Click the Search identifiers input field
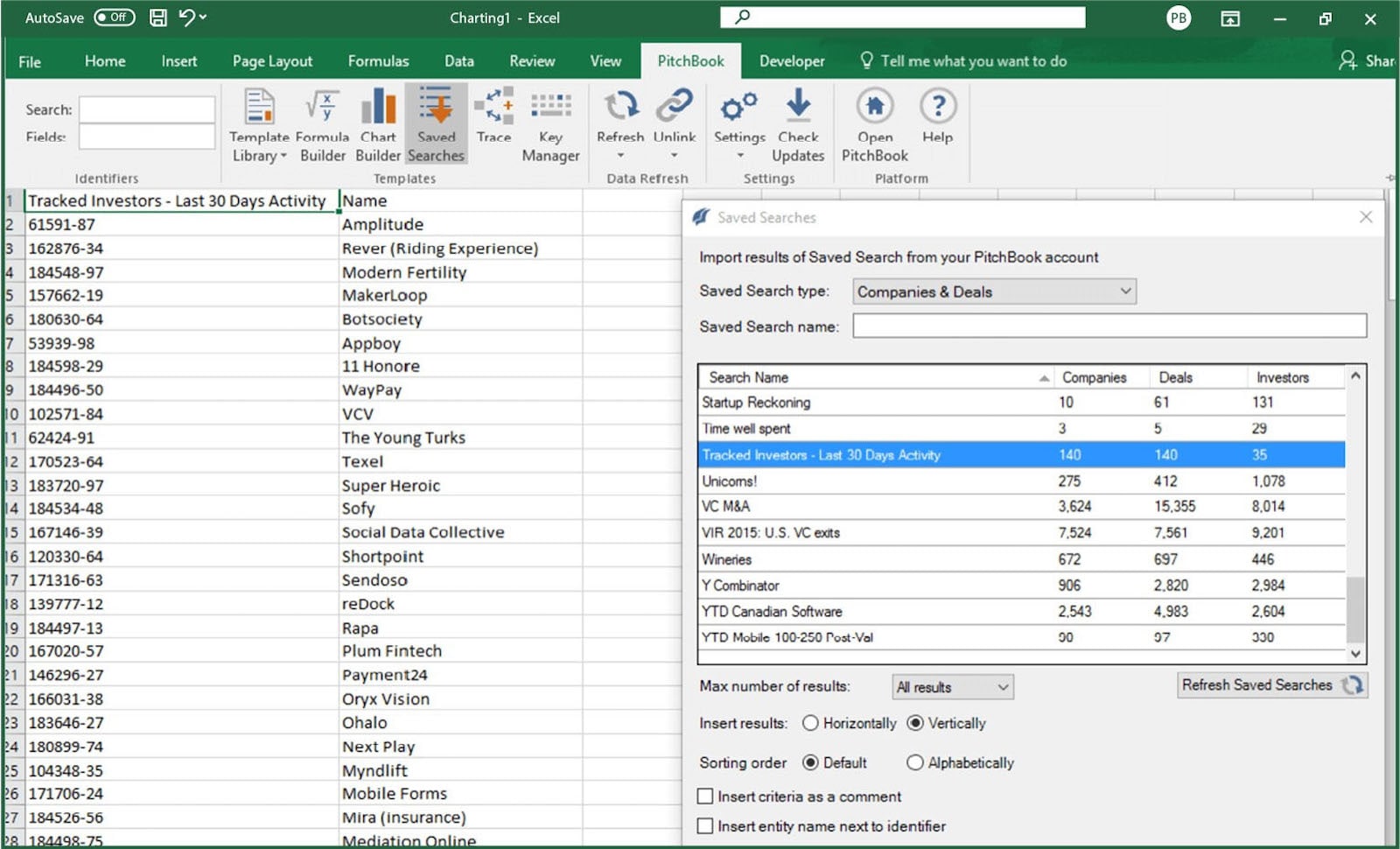1400x849 pixels. pos(146,109)
